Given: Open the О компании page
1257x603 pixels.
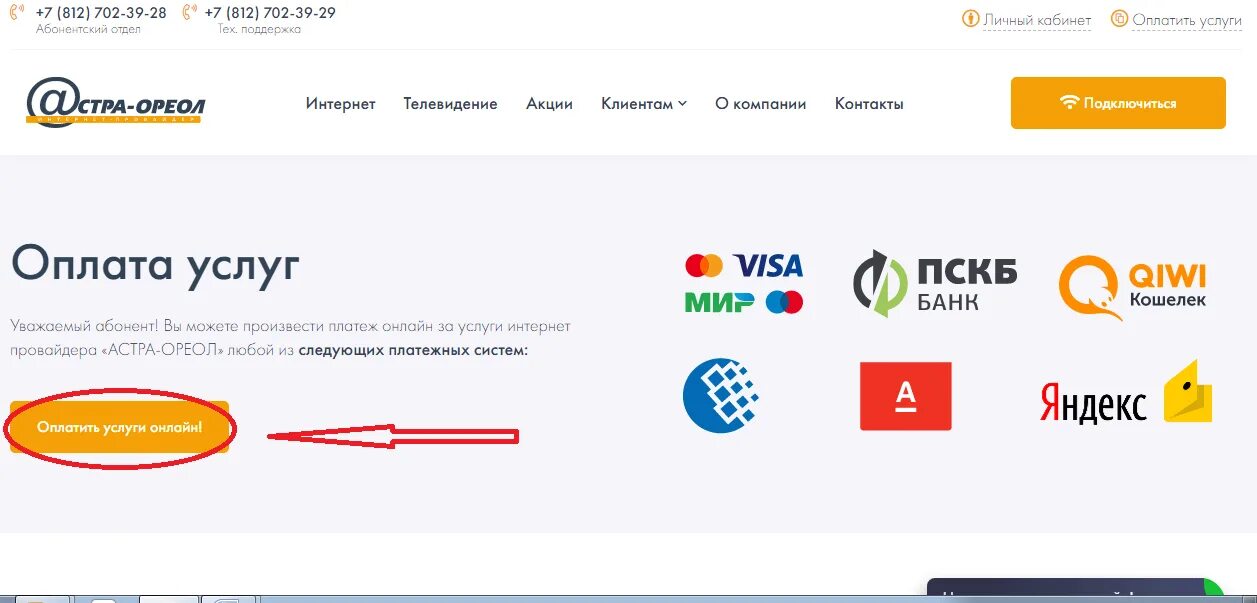Looking at the screenshot, I should [x=760, y=104].
